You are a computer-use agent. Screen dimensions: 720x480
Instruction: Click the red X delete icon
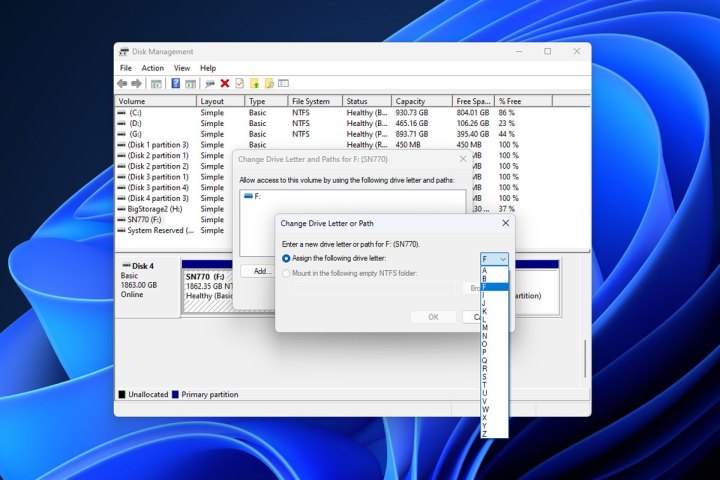click(225, 84)
